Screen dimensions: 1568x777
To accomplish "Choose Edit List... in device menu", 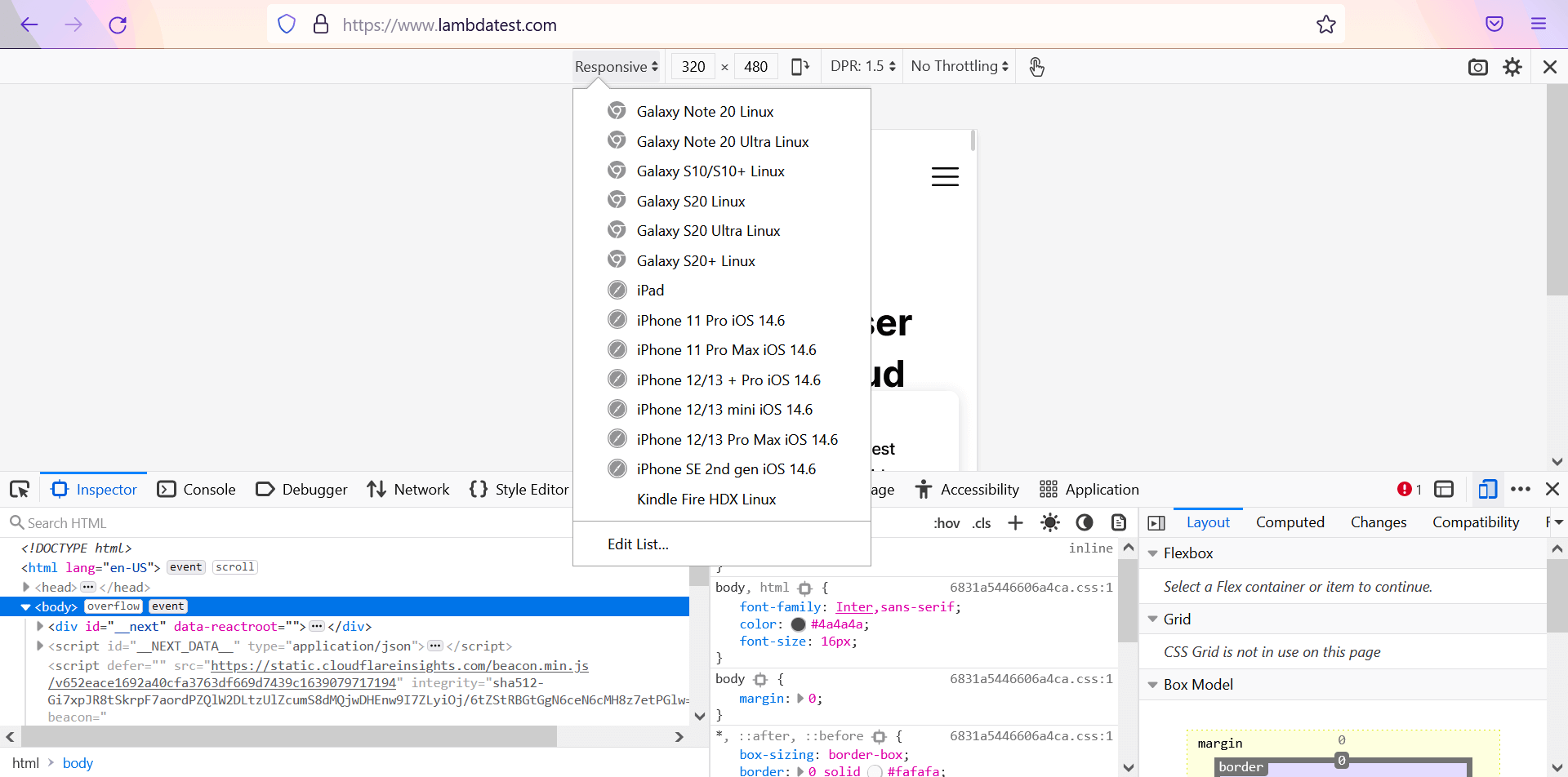I will (638, 544).
